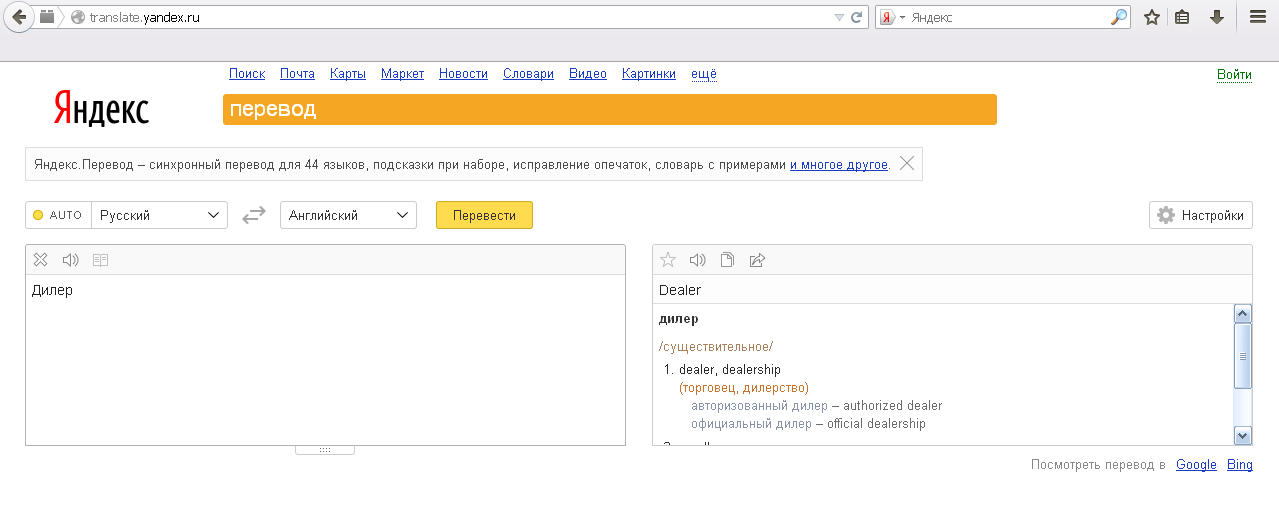Toggle the AUTO language detection
This screenshot has width=1279, height=512.
click(58, 215)
